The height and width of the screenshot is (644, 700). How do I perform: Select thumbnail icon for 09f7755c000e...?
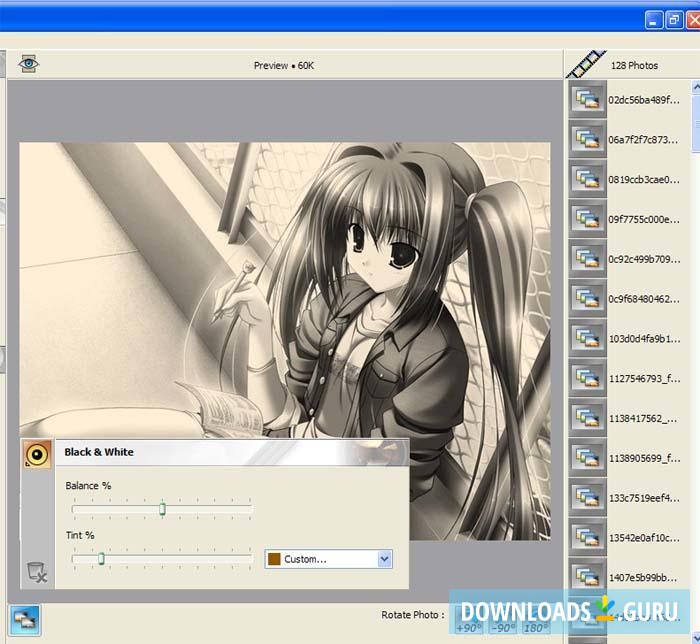587,218
